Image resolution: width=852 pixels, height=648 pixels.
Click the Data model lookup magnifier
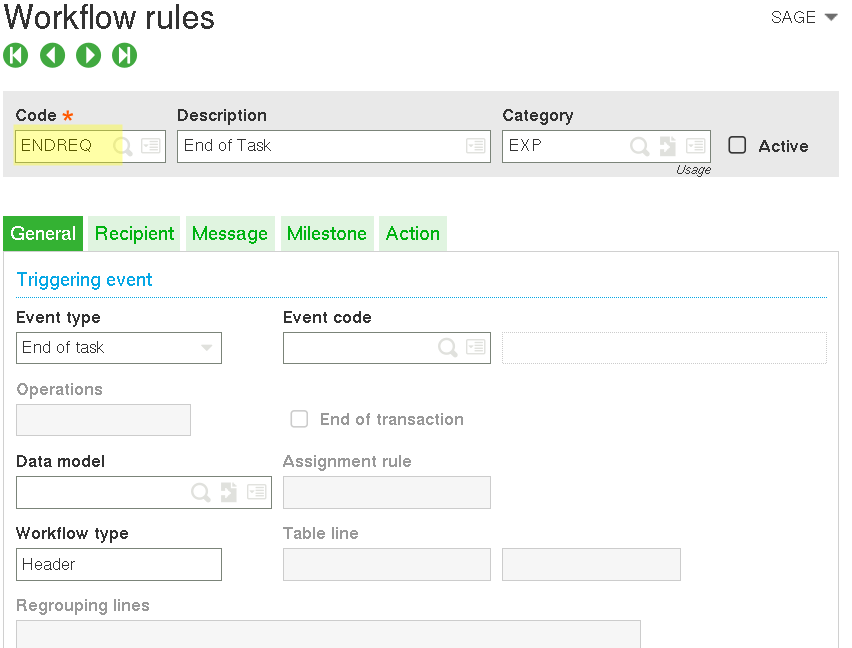pos(200,492)
